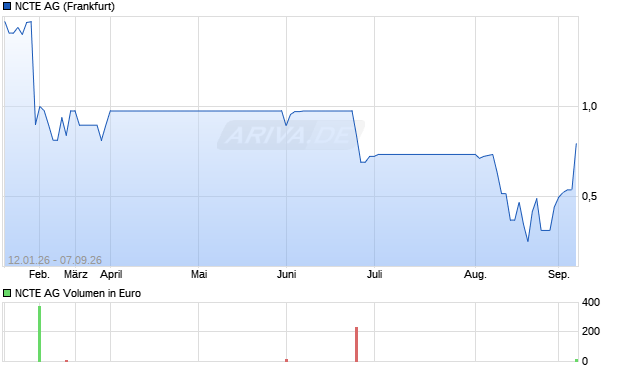
Task: Click the Juli axis label
Action: click(374, 274)
